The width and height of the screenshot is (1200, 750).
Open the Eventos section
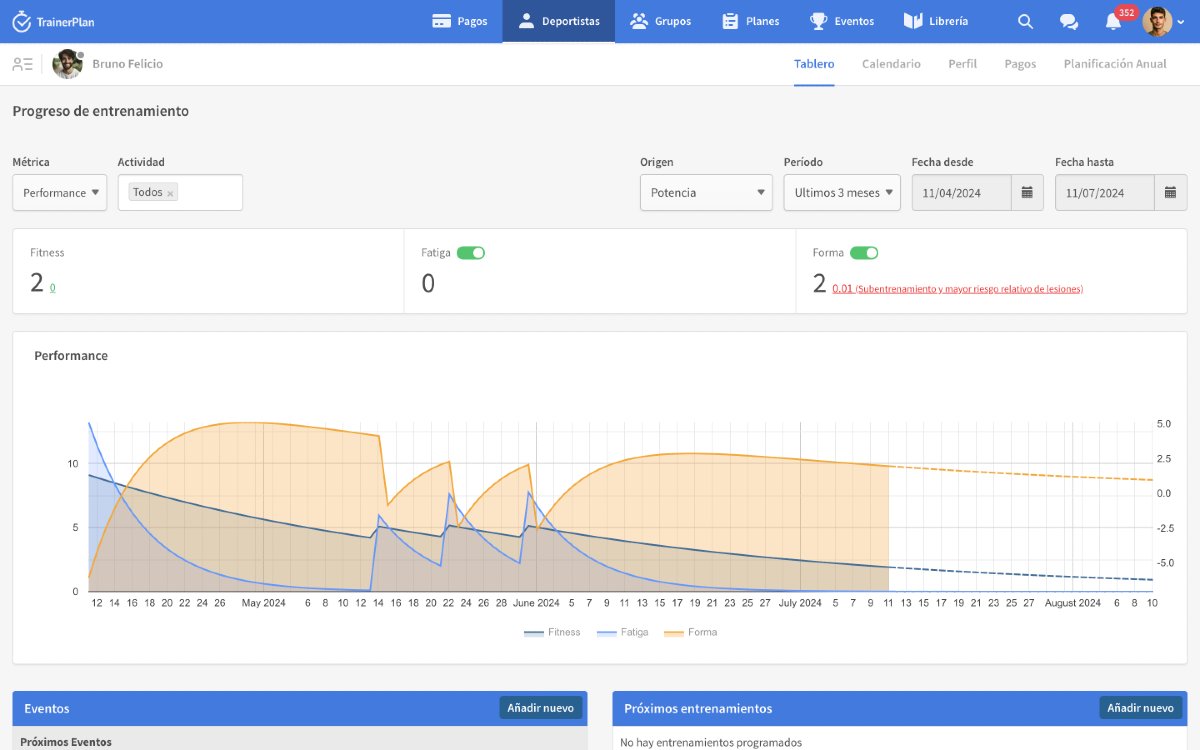[841, 21]
